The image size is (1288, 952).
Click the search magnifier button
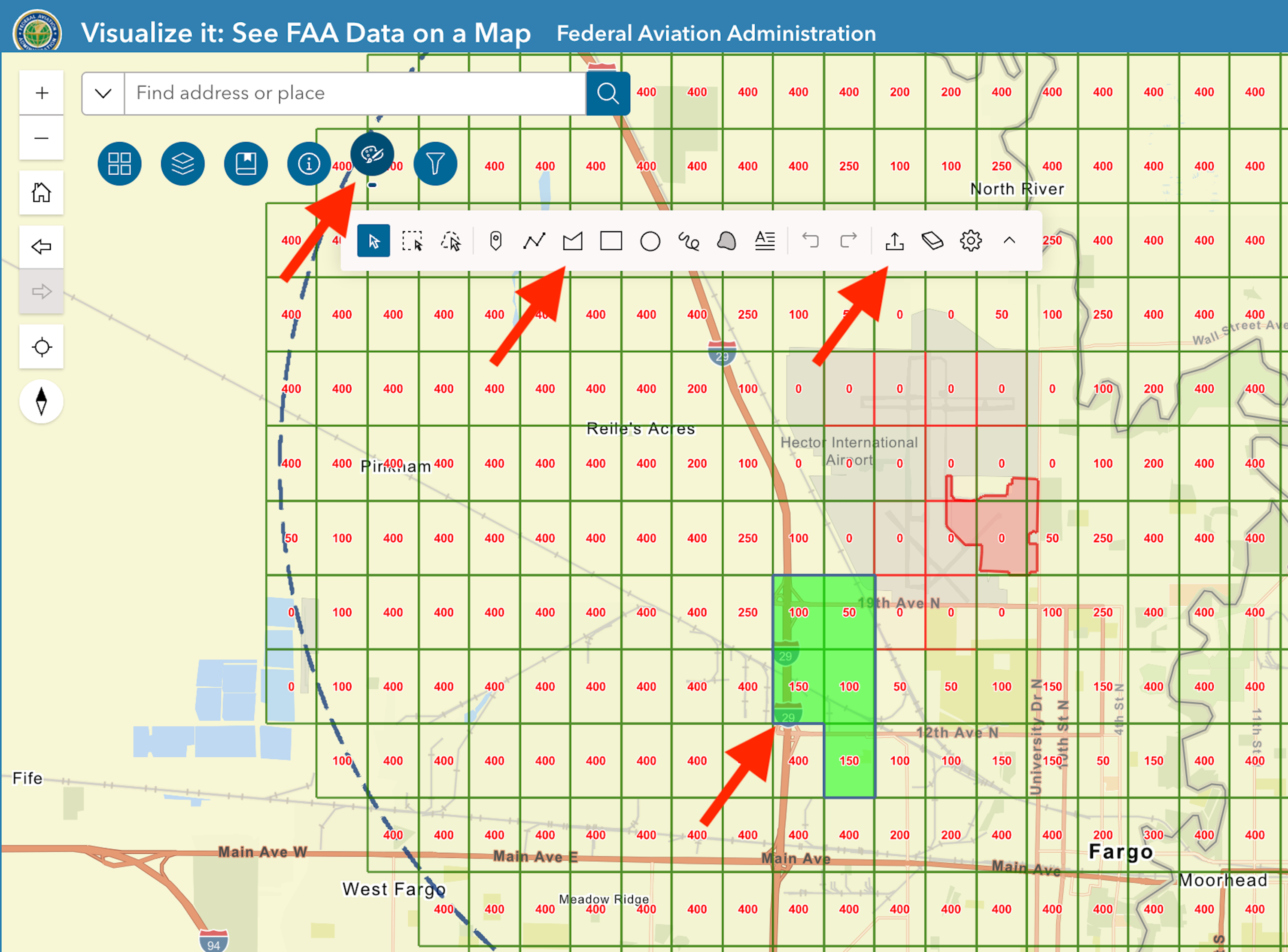pyautogui.click(x=608, y=93)
